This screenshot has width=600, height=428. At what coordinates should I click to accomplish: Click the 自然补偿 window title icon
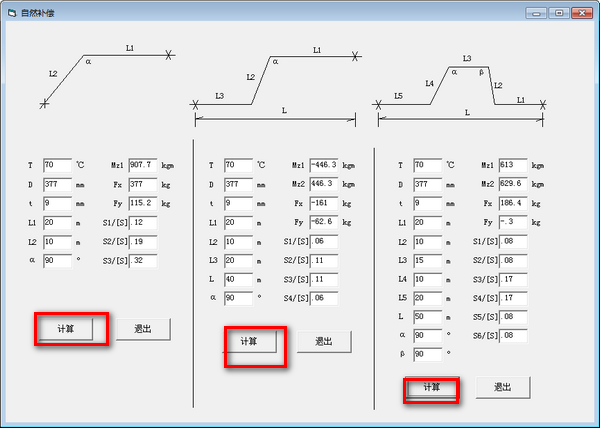coord(12,13)
